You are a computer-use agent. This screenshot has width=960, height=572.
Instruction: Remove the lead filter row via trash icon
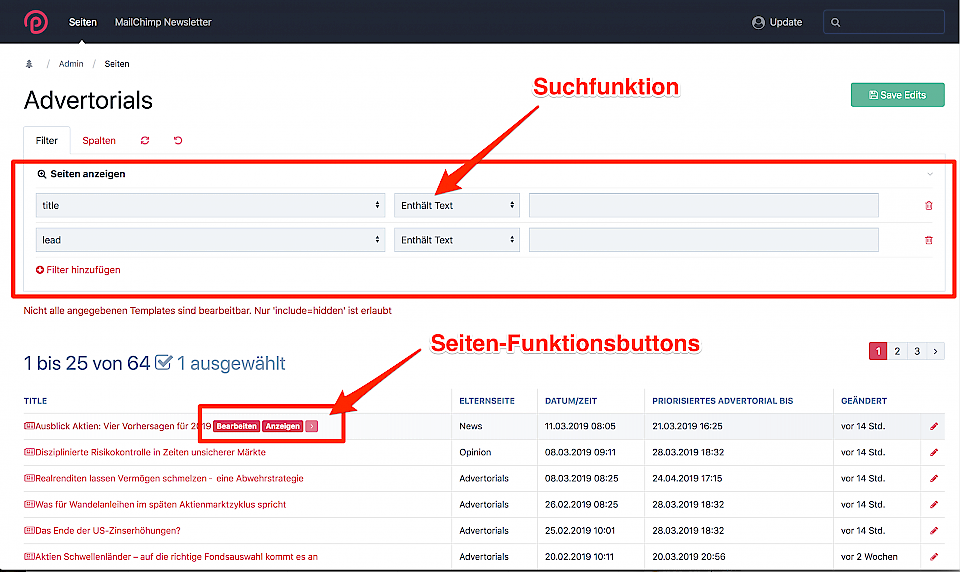928,240
